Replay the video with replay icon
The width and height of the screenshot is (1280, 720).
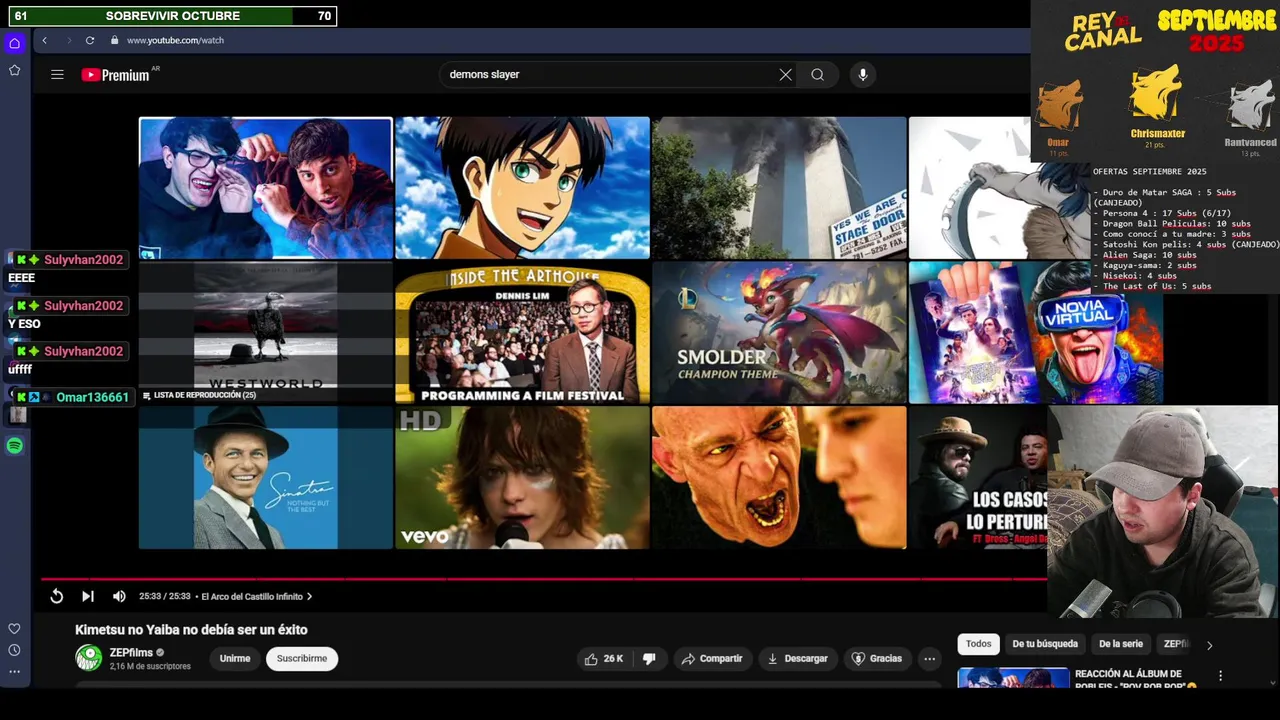[57, 596]
